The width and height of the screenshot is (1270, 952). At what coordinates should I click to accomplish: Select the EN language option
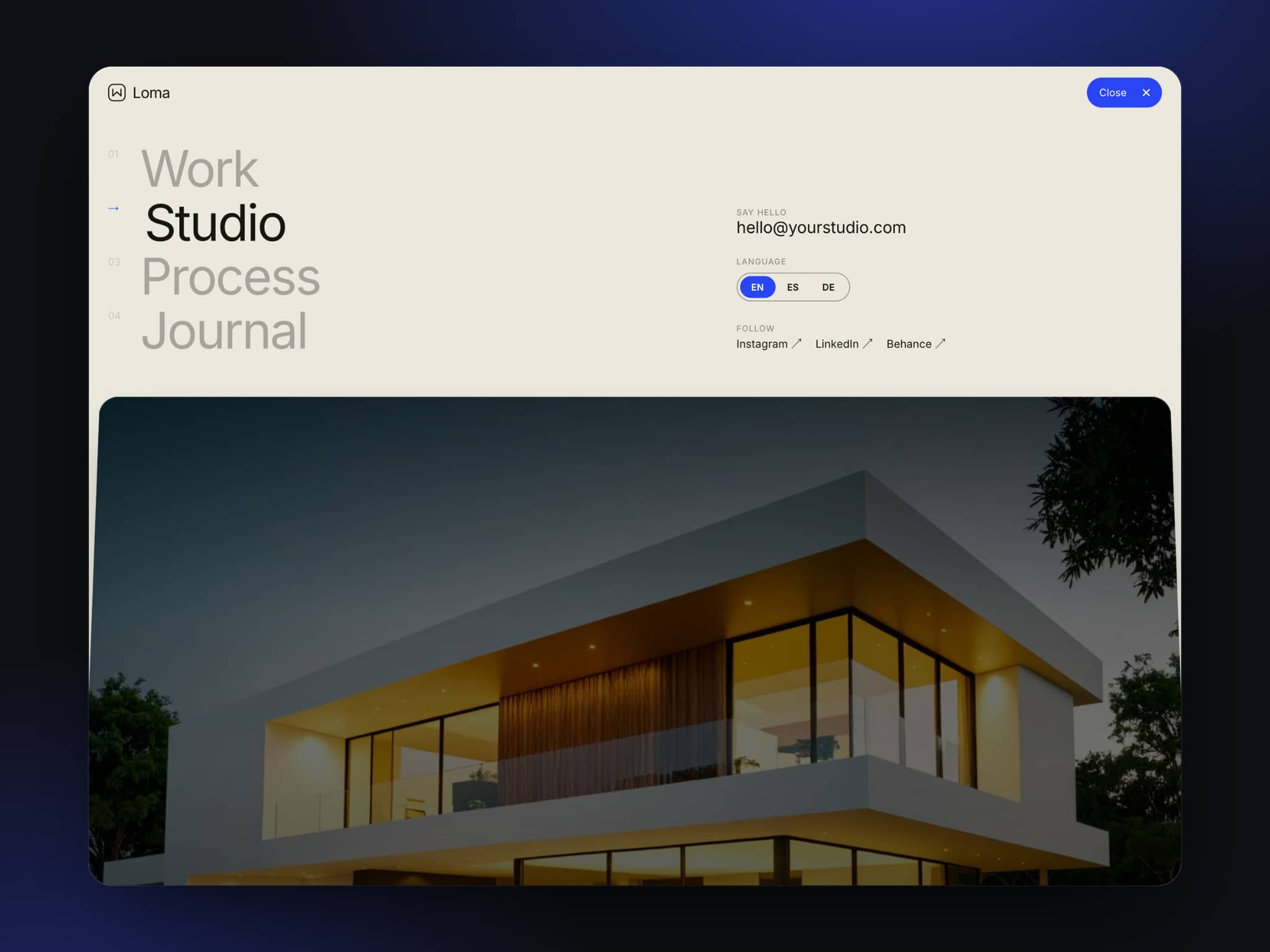[x=757, y=287]
